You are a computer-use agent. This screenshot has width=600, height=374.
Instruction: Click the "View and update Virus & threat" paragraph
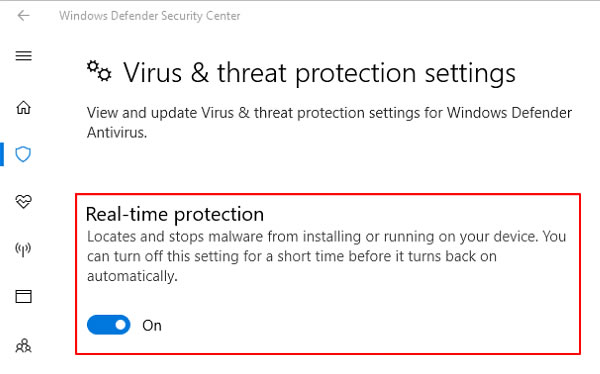tap(329, 122)
